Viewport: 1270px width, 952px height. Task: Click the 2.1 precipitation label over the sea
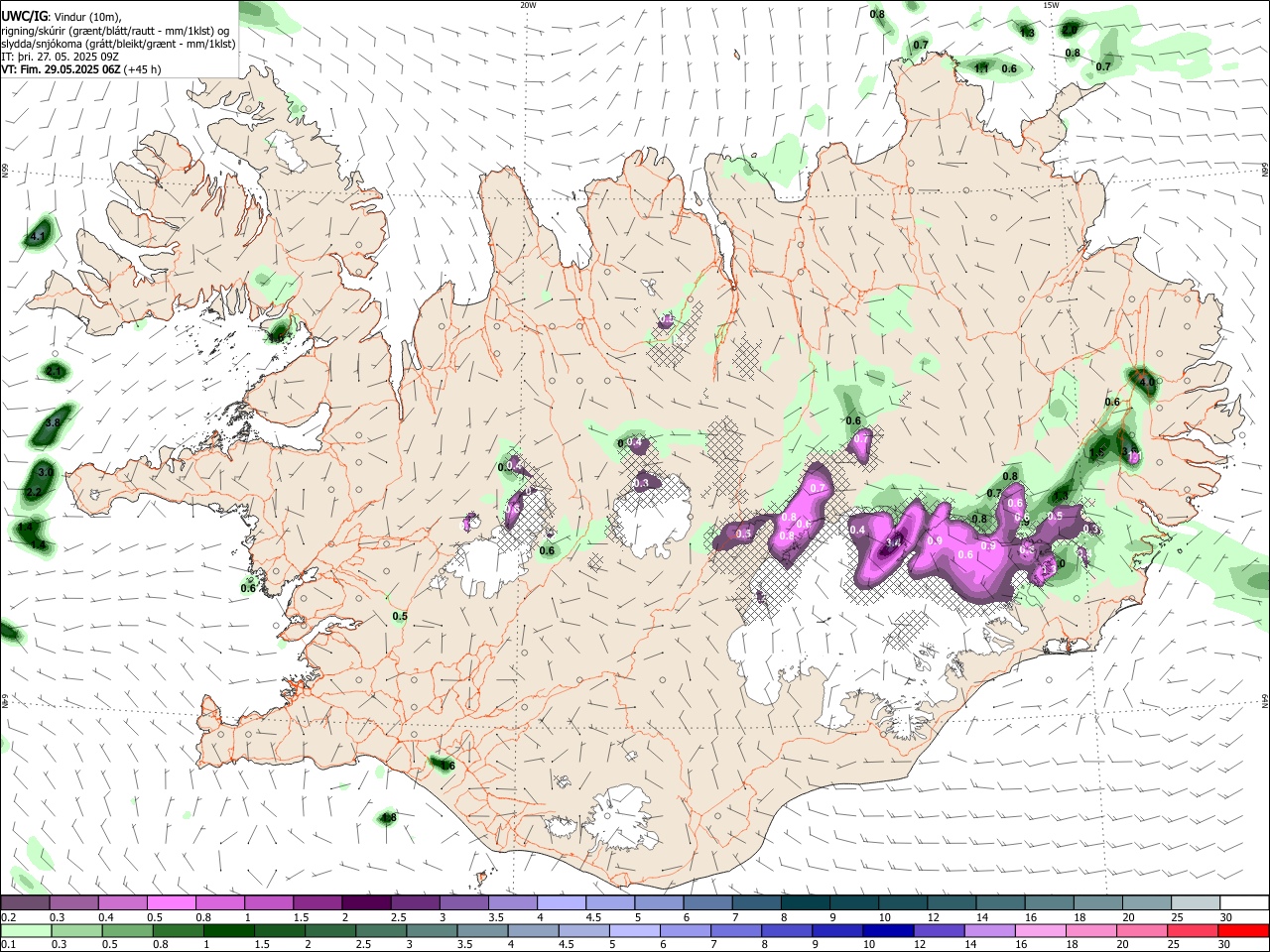pos(56,371)
